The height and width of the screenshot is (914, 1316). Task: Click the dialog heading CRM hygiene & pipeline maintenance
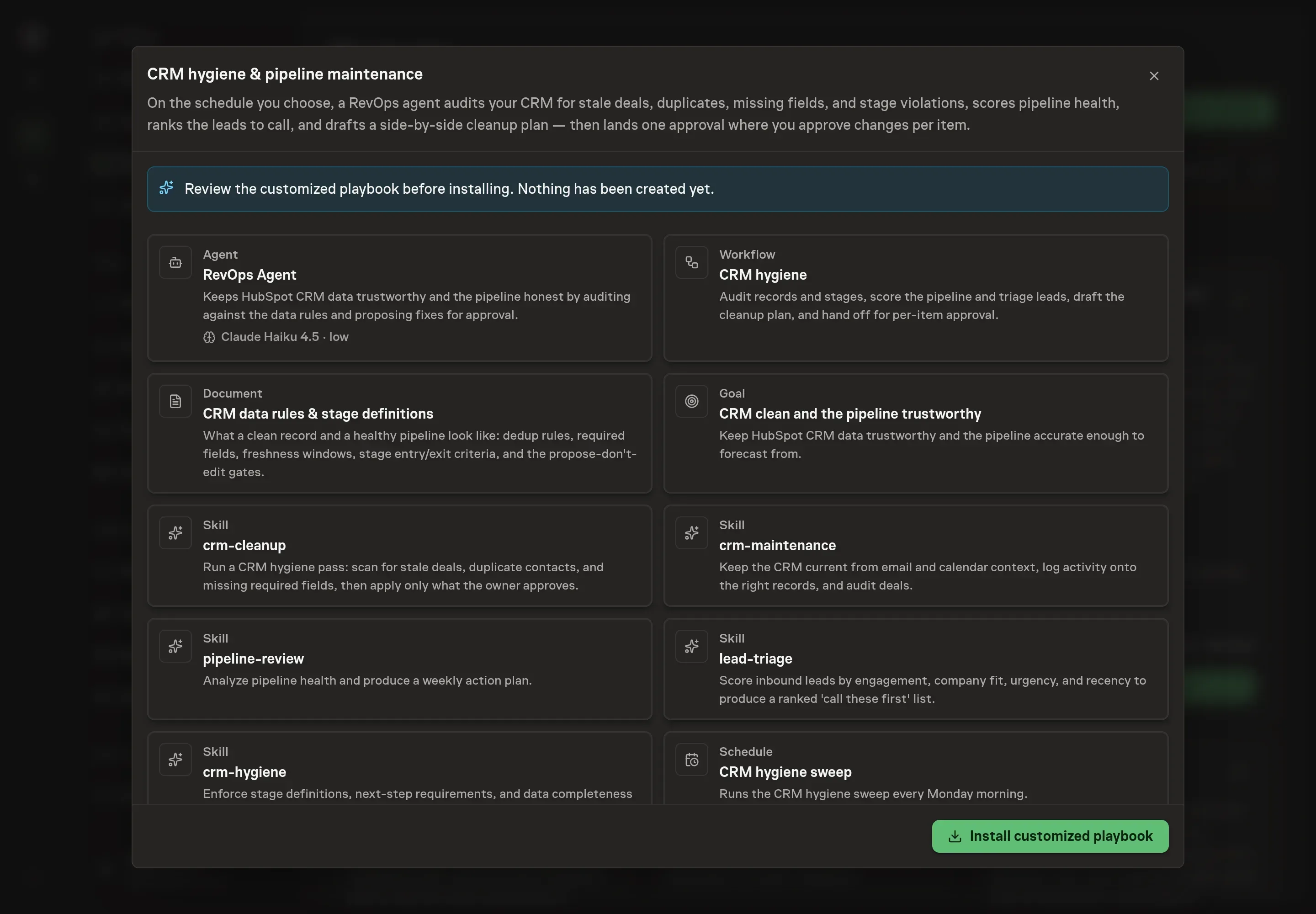285,74
